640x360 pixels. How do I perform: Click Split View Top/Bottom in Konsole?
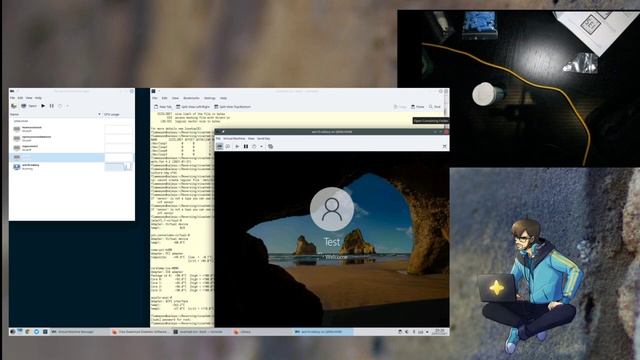click(232, 107)
